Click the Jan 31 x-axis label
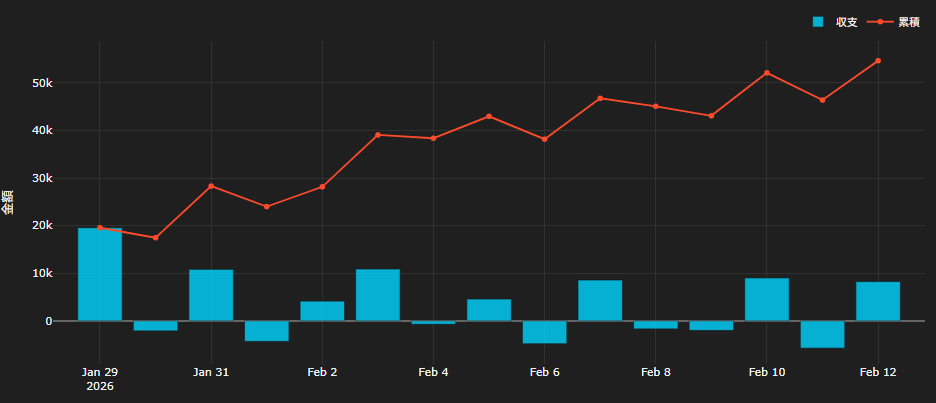 pos(211,373)
